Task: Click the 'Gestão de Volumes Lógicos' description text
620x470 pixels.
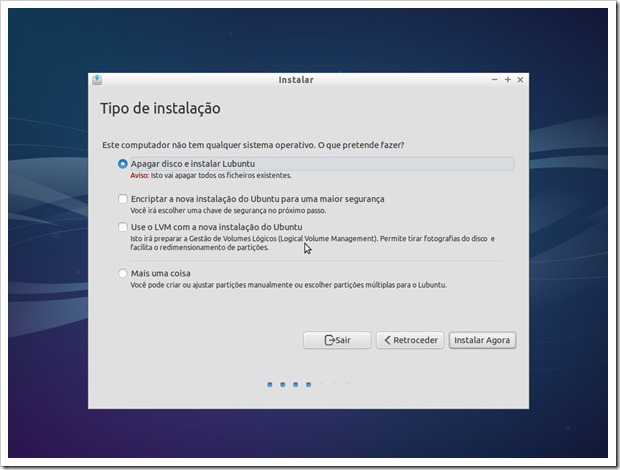Action: pos(312,243)
